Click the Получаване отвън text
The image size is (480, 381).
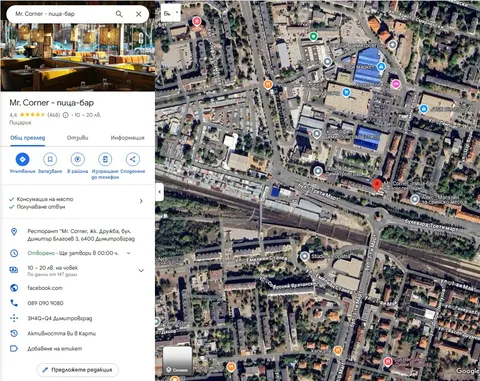(41, 207)
